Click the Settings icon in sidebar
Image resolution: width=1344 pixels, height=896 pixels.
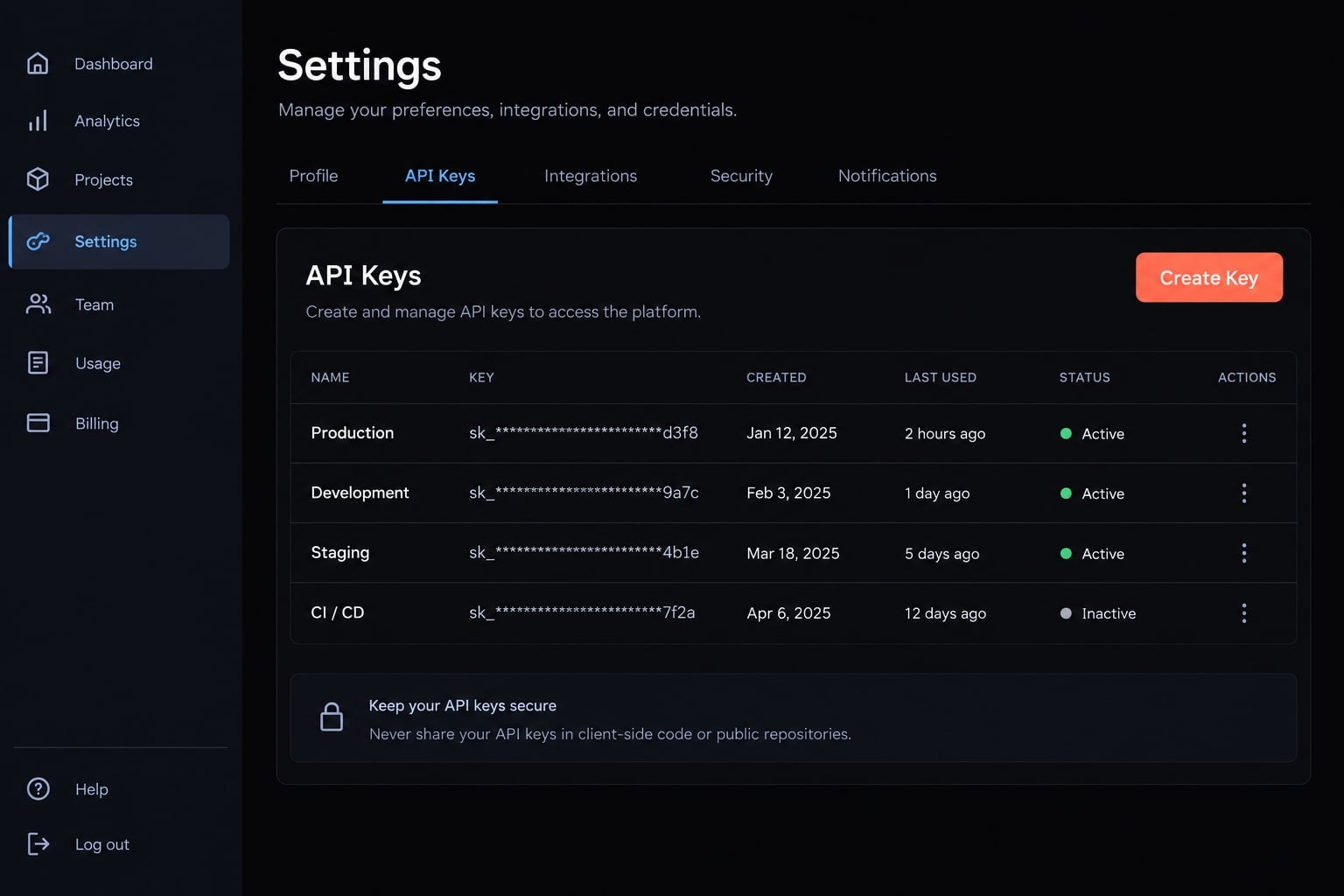point(38,241)
